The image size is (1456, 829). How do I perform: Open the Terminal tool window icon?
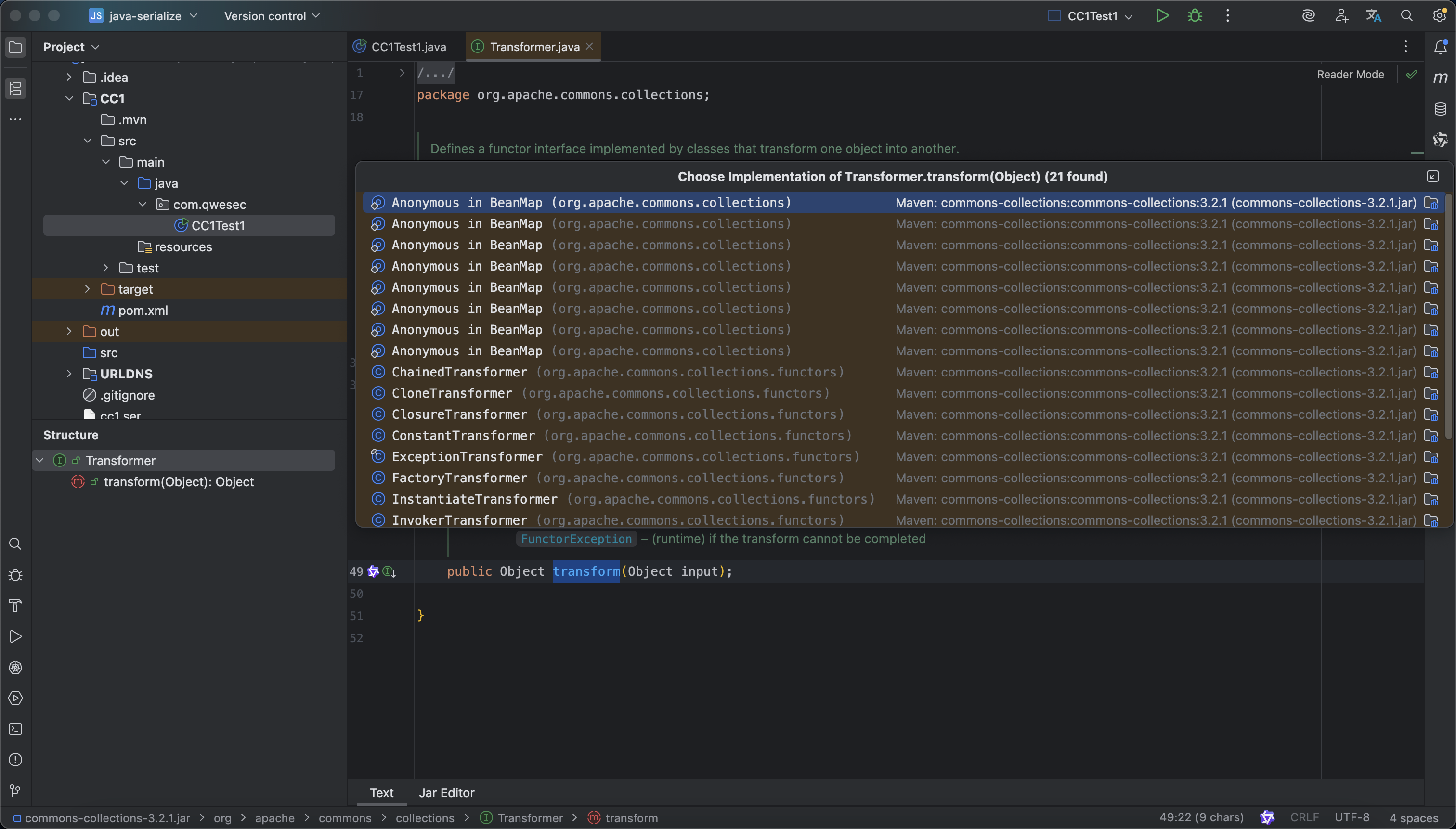15,729
